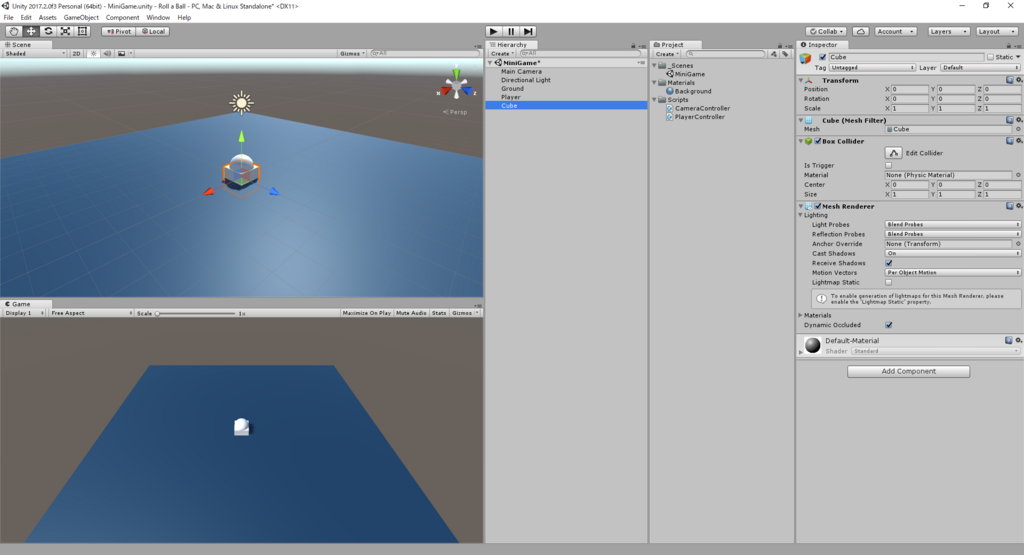Disable Box Collider component checkbox
This screenshot has width=1024, height=555.
pyautogui.click(x=818, y=141)
